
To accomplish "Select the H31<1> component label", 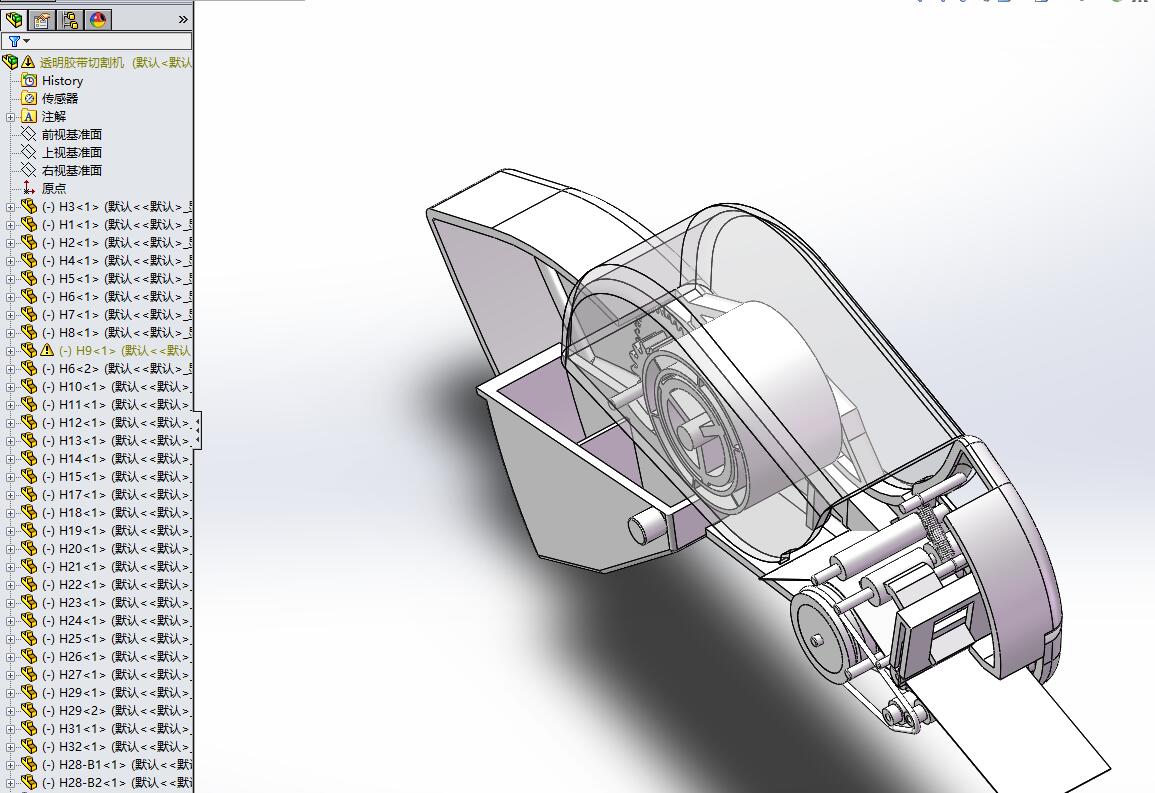I will [116, 729].
